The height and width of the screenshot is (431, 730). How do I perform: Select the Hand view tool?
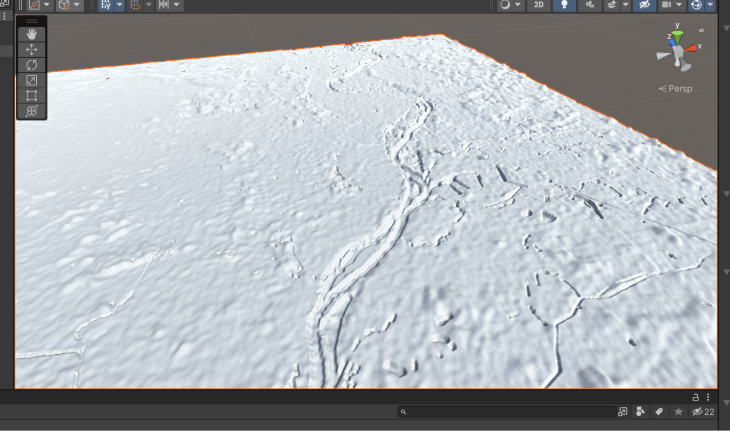pos(32,33)
